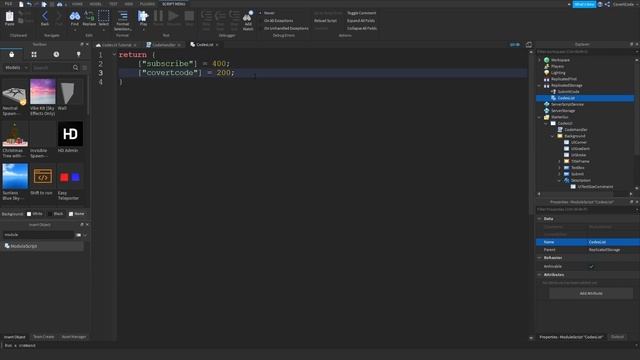This screenshot has width=640, height=360.
Task: Click the share icon at top right
Action: [x=607, y=4]
